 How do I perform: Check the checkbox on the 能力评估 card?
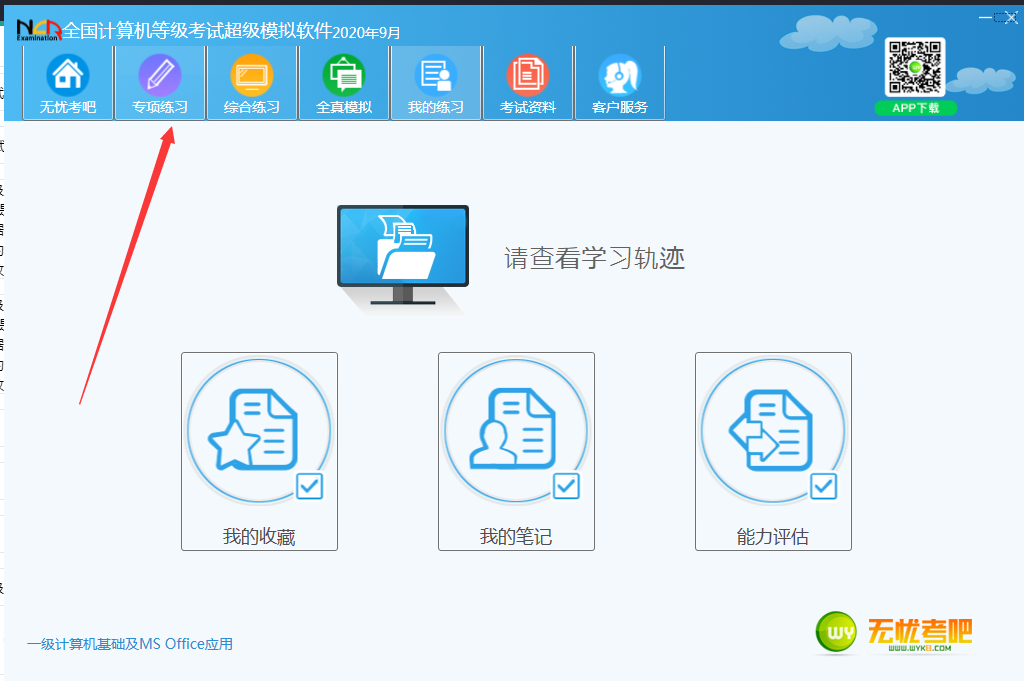click(x=823, y=487)
